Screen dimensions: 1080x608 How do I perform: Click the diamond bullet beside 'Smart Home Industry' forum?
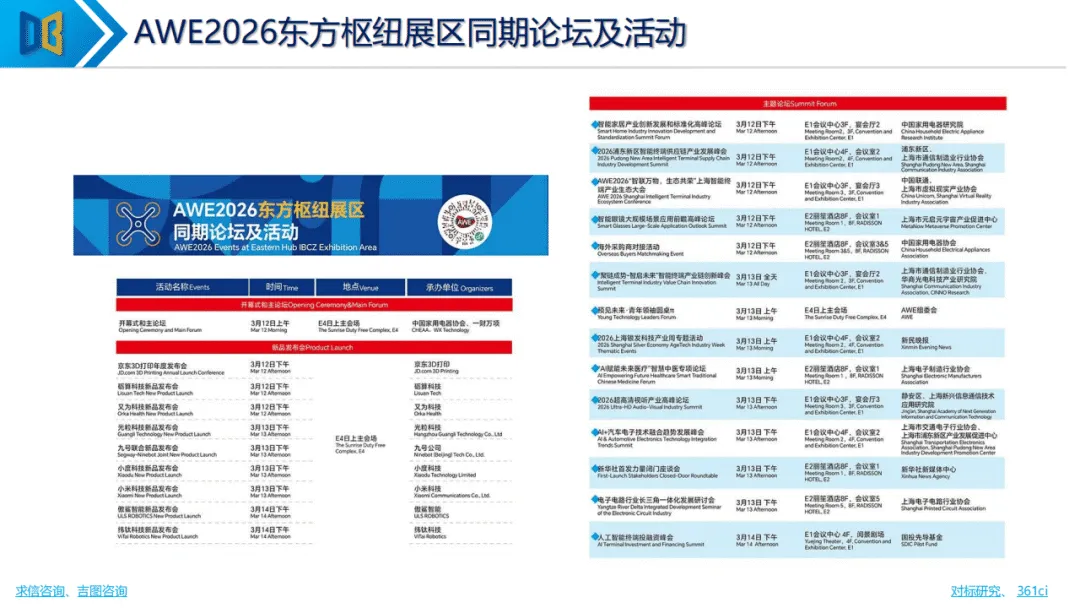pyautogui.click(x=594, y=125)
